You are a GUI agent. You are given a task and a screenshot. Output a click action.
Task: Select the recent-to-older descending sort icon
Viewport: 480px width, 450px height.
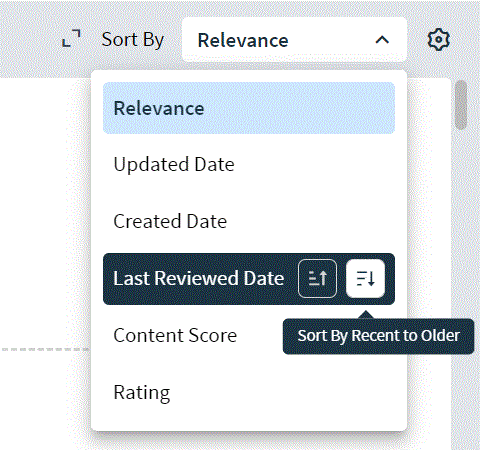[x=365, y=278]
